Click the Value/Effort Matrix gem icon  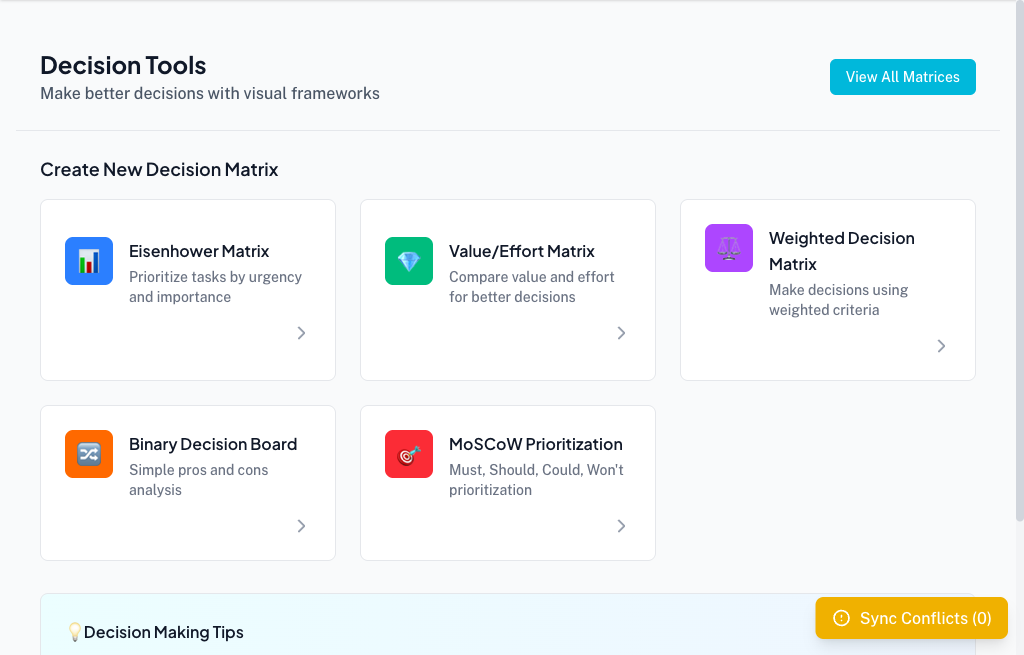[x=409, y=261]
